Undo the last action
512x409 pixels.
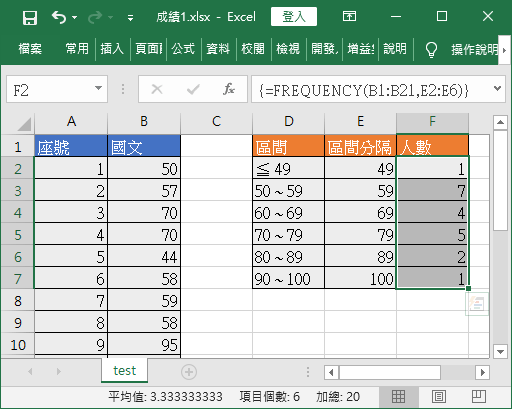coord(59,17)
